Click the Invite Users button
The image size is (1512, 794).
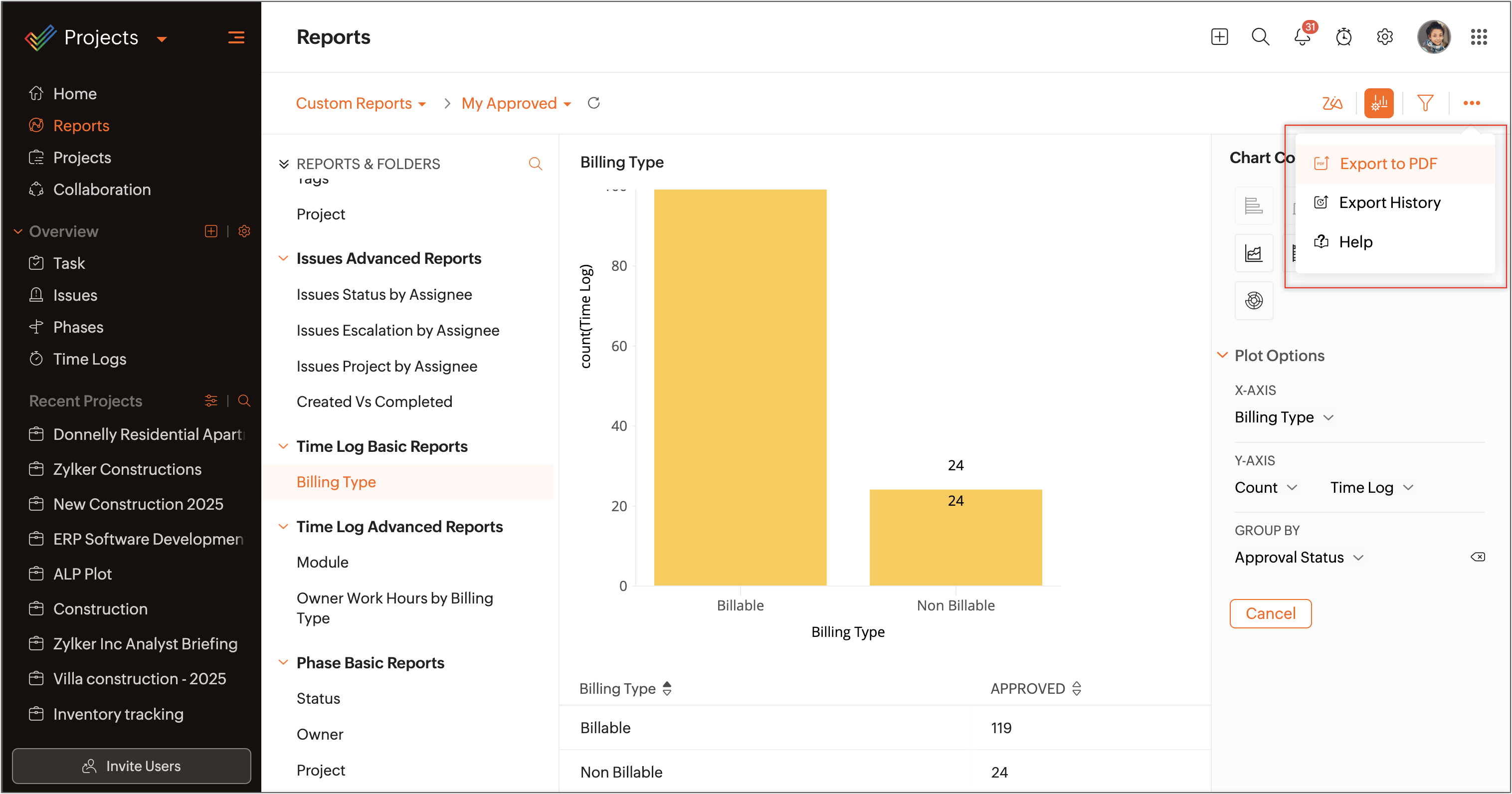pos(132,766)
